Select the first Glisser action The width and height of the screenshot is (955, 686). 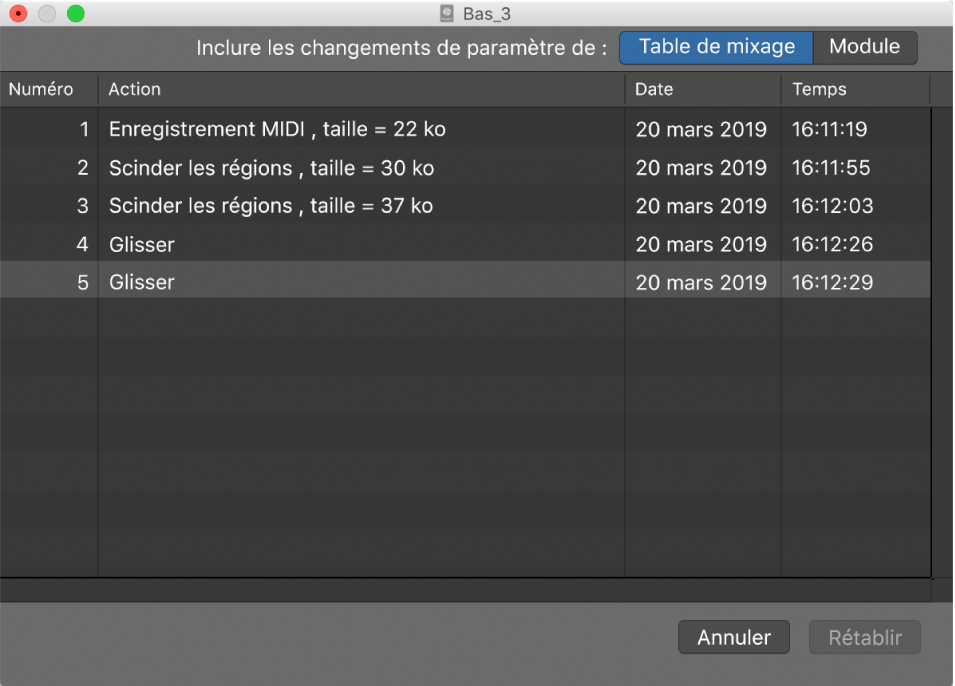tap(300, 244)
